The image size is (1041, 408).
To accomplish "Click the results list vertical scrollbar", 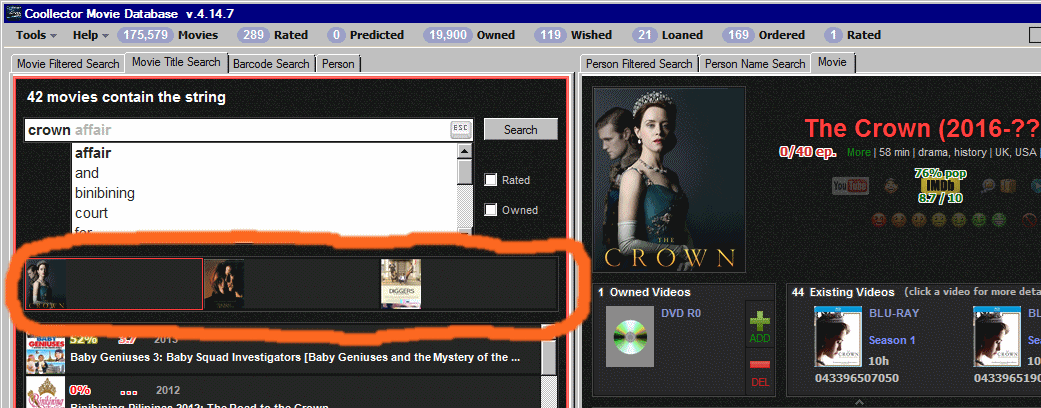I will pos(548,365).
